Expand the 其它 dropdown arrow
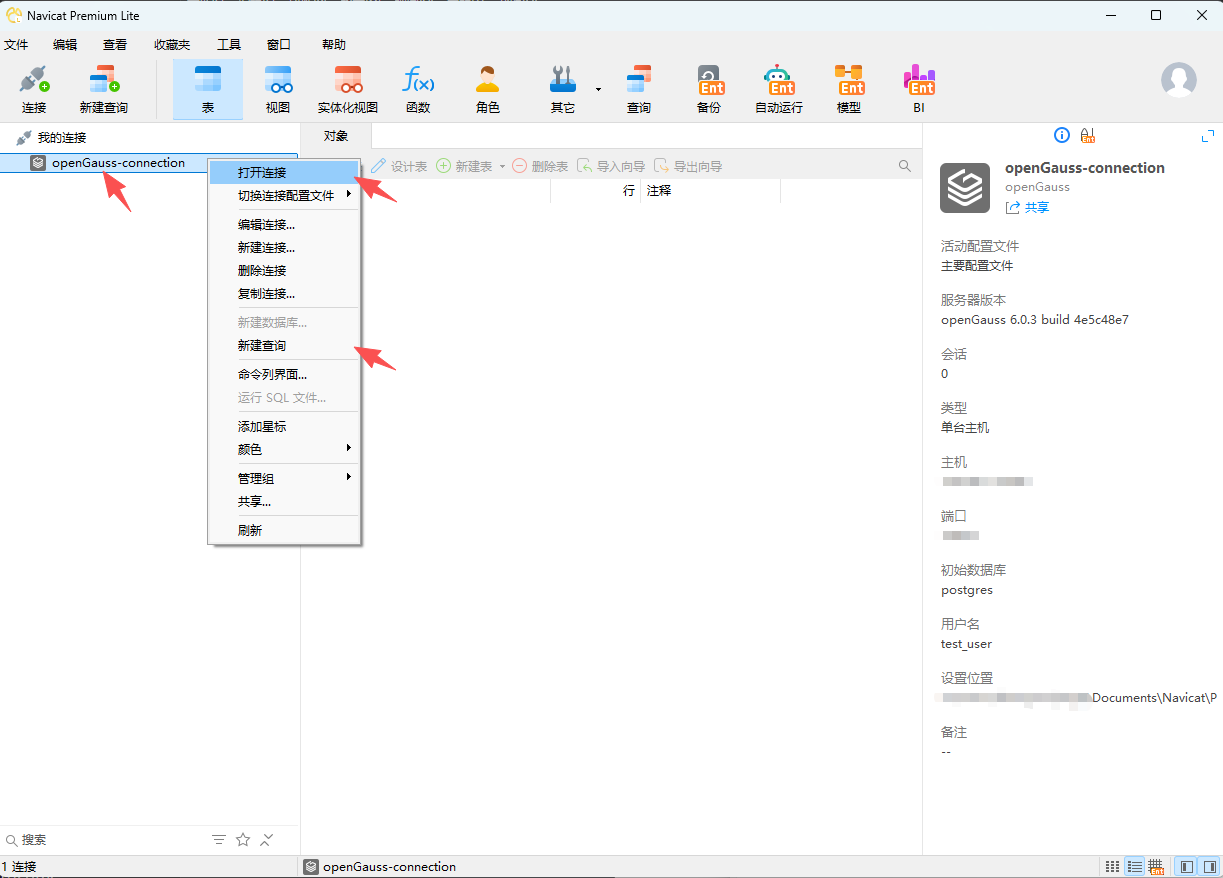The image size is (1223, 878). pos(598,89)
